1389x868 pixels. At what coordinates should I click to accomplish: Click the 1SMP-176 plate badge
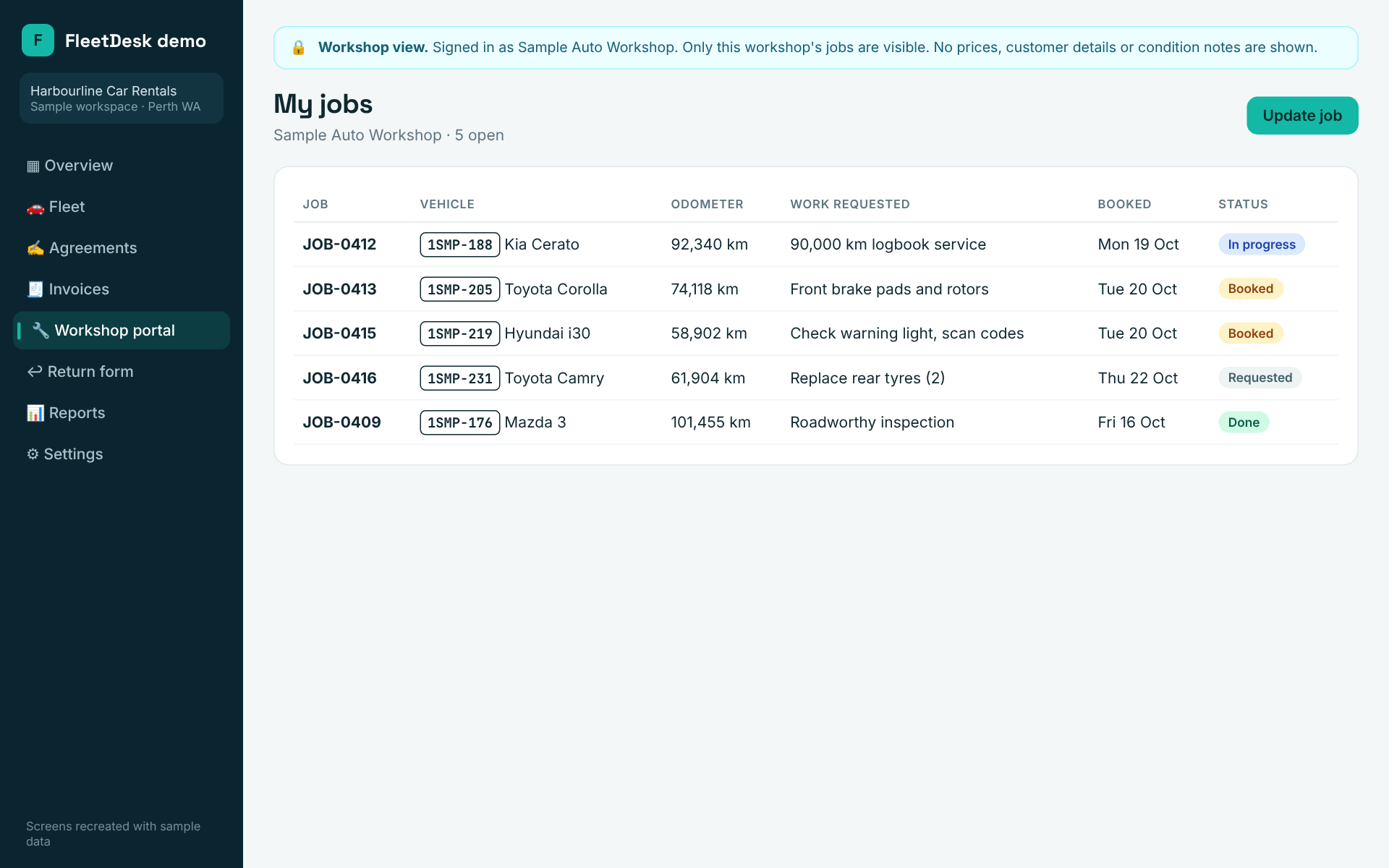(x=460, y=422)
